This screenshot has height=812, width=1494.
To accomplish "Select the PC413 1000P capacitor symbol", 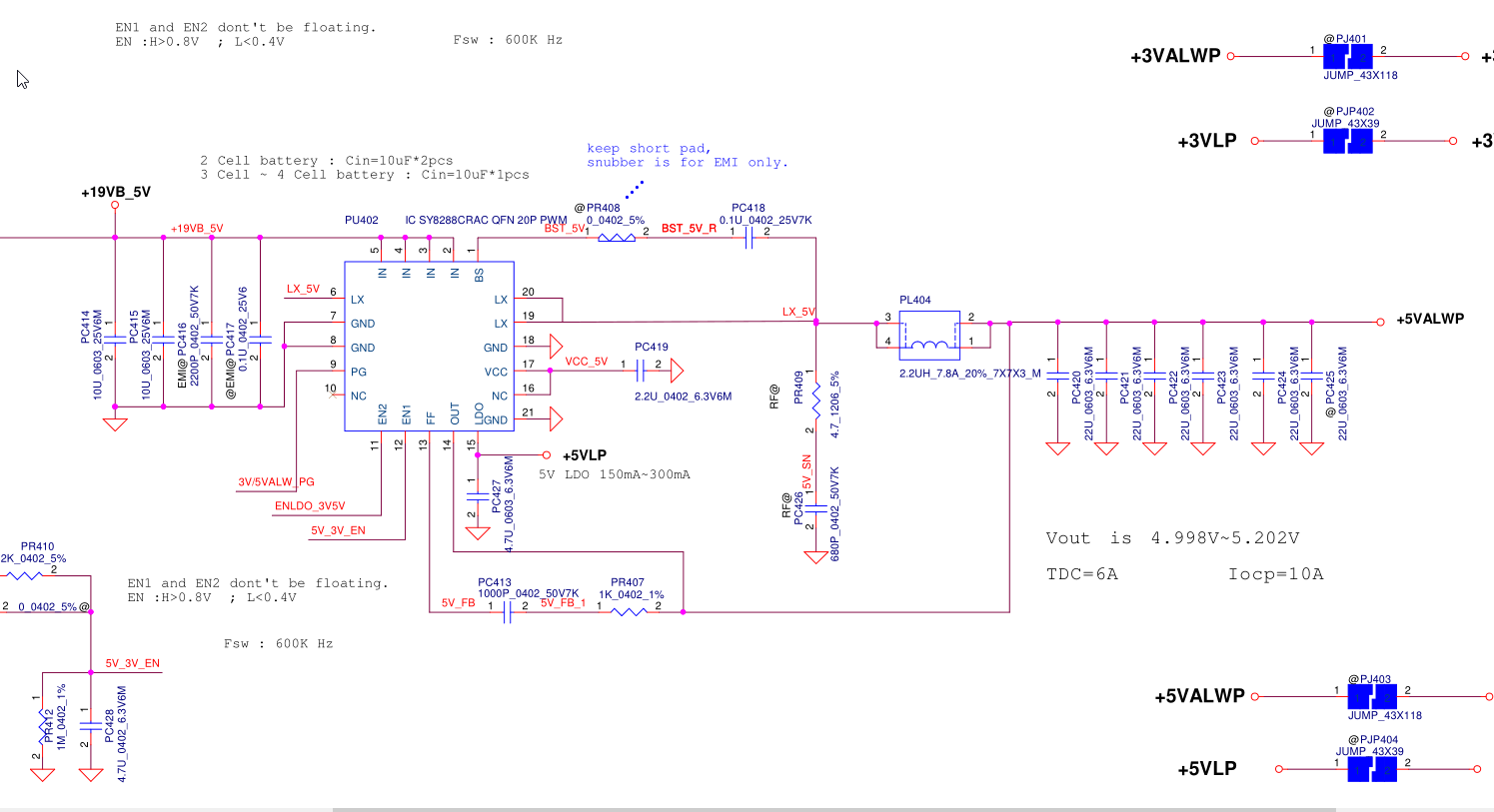I will coord(508,611).
